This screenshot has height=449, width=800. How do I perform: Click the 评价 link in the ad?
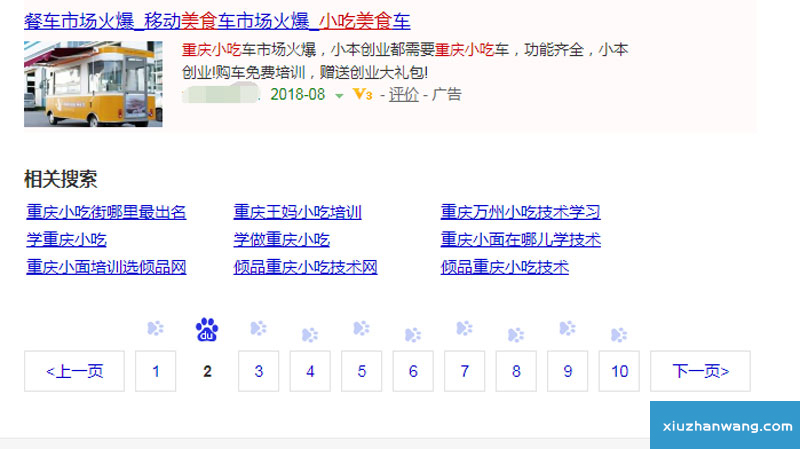coord(404,95)
